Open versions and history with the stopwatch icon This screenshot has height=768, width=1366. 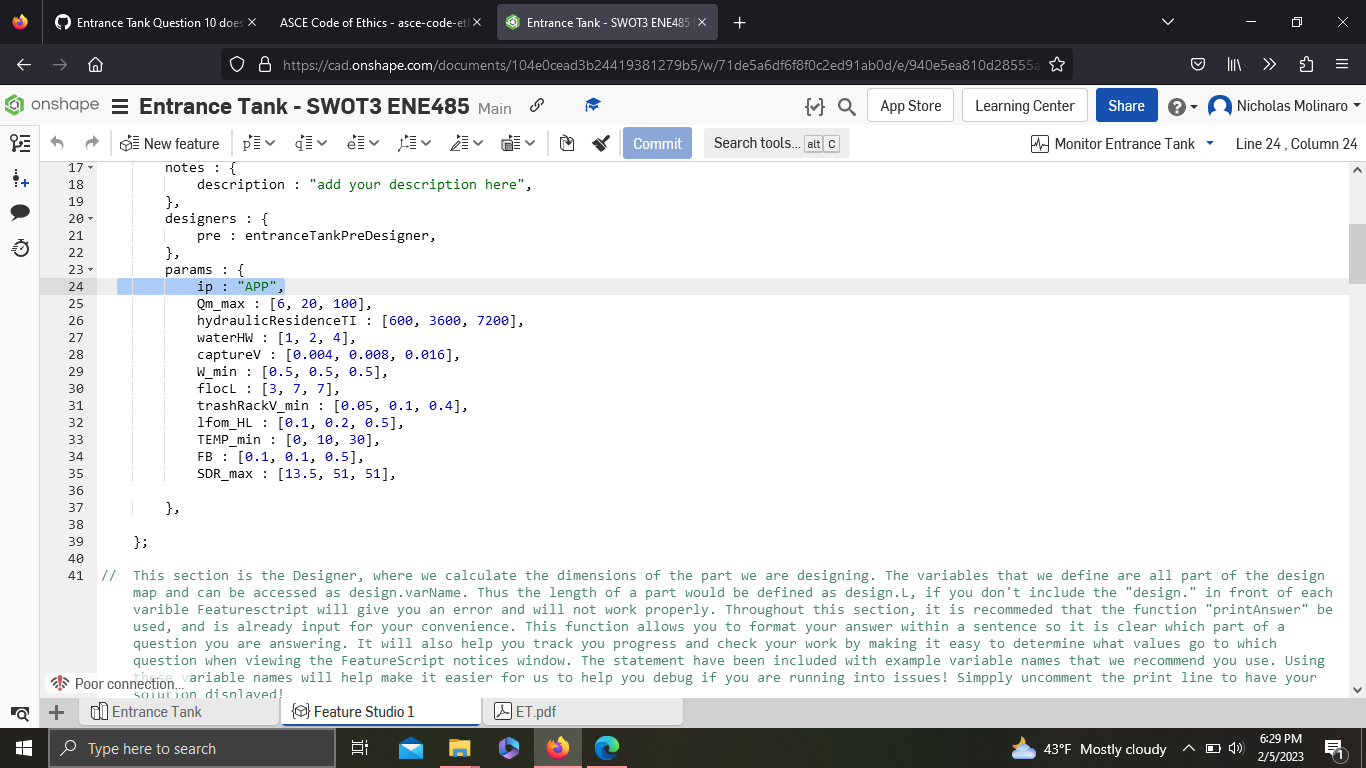[19, 248]
